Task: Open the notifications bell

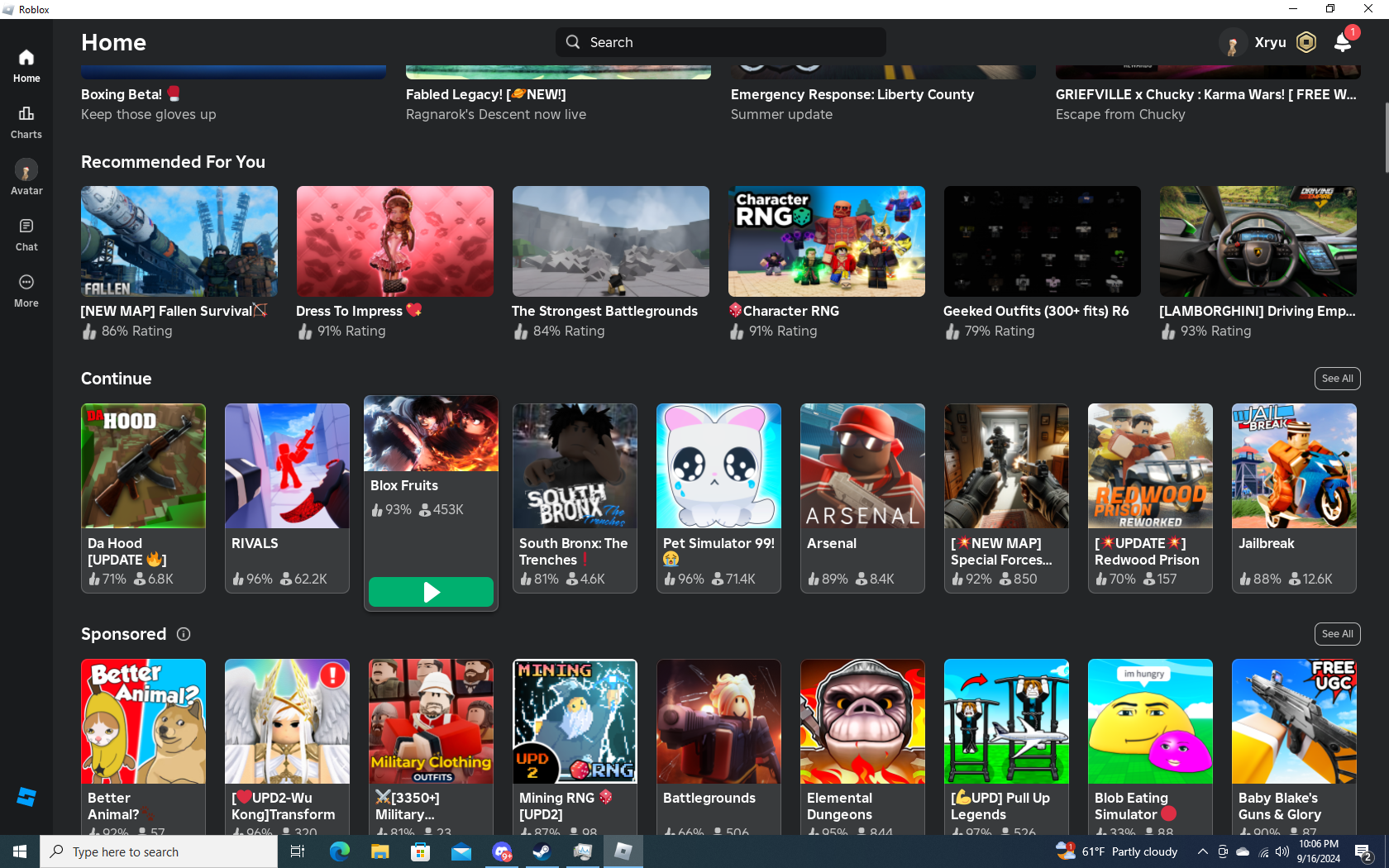Action: point(1343,42)
